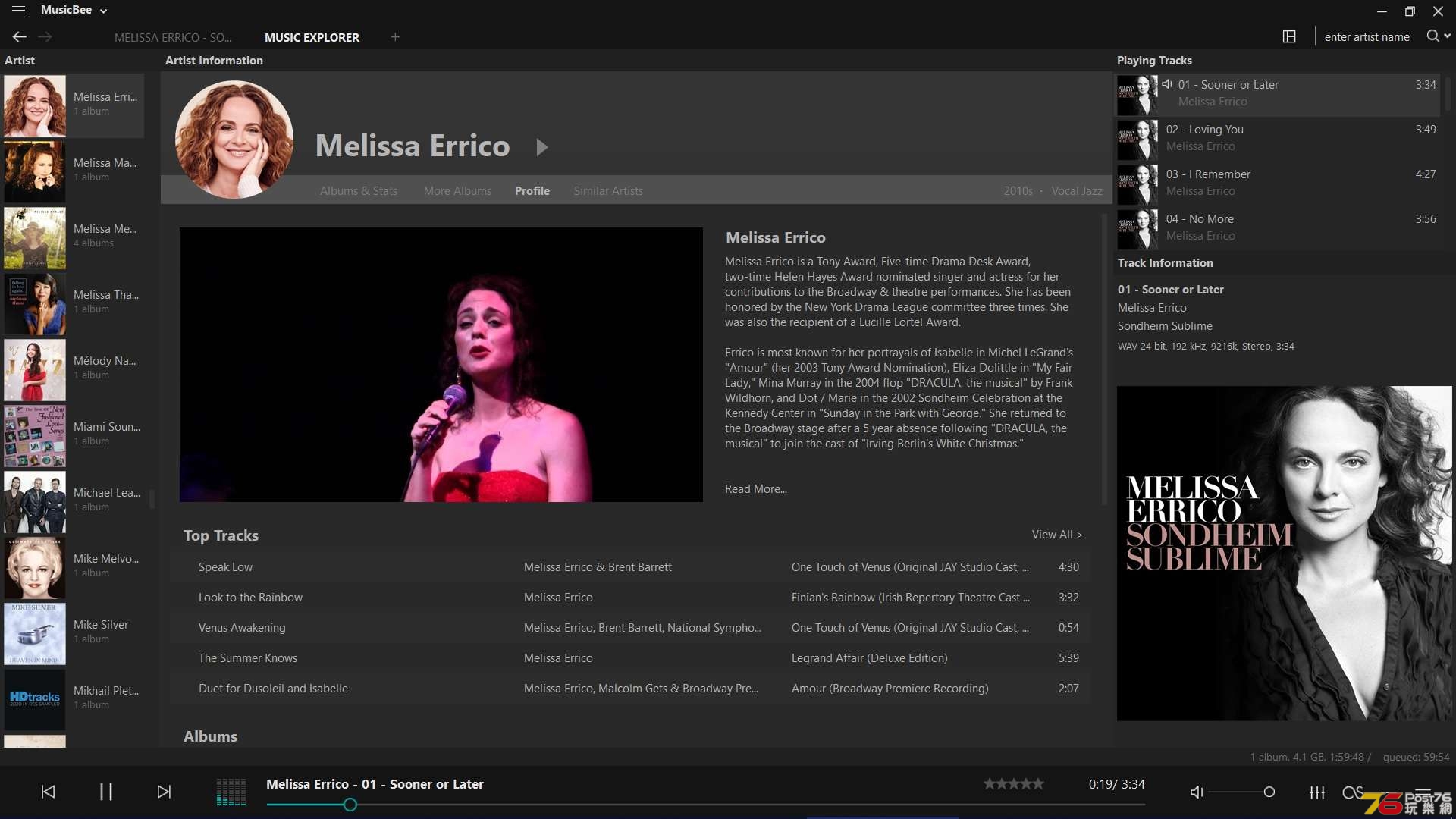Click the spectrum visualizer icon
Screen dimensions: 1456x819
click(231, 792)
